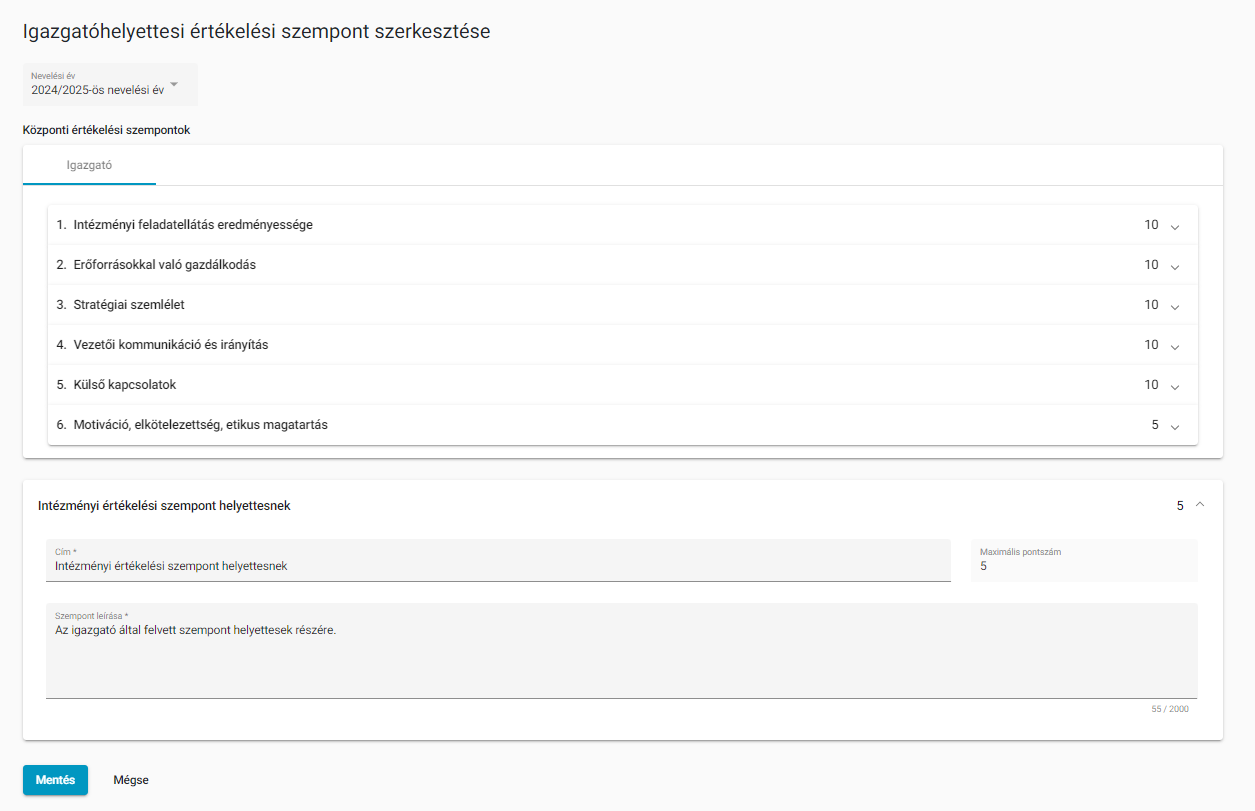Open the Nevelési év dropdown
Image resolution: width=1255 pixels, height=811 pixels.
coord(110,84)
